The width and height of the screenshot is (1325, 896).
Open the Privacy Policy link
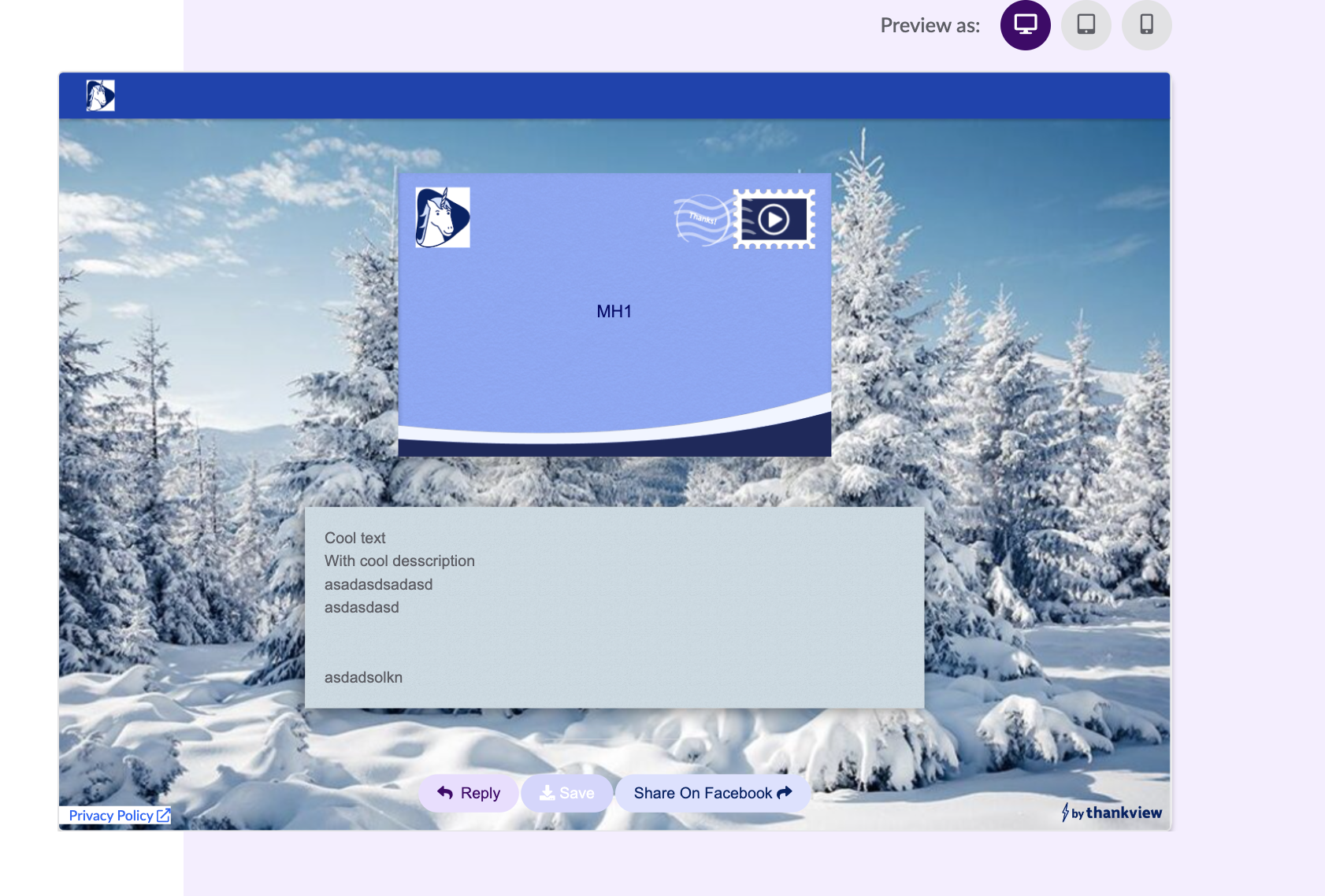pyautogui.click(x=119, y=816)
